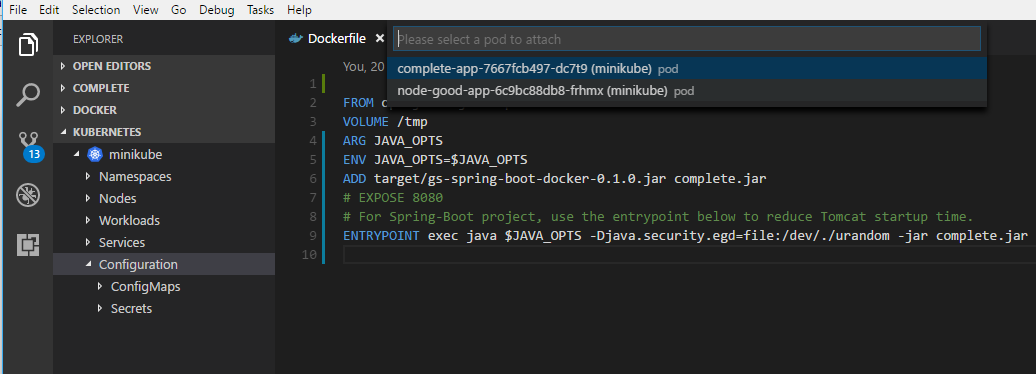Viewport: 1036px width, 374px height.
Task: Open the Debug bug icon
Action: click(28, 195)
